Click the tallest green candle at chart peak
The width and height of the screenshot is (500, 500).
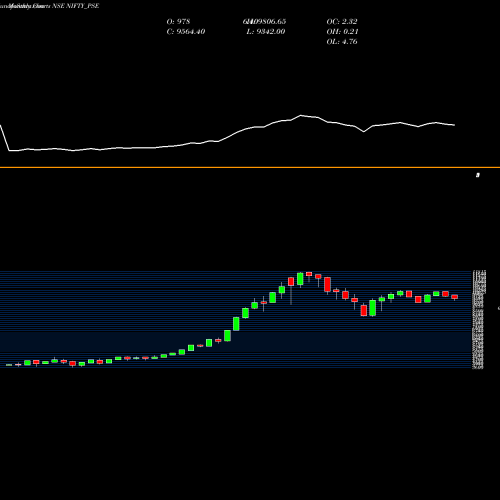pyautogui.click(x=300, y=279)
